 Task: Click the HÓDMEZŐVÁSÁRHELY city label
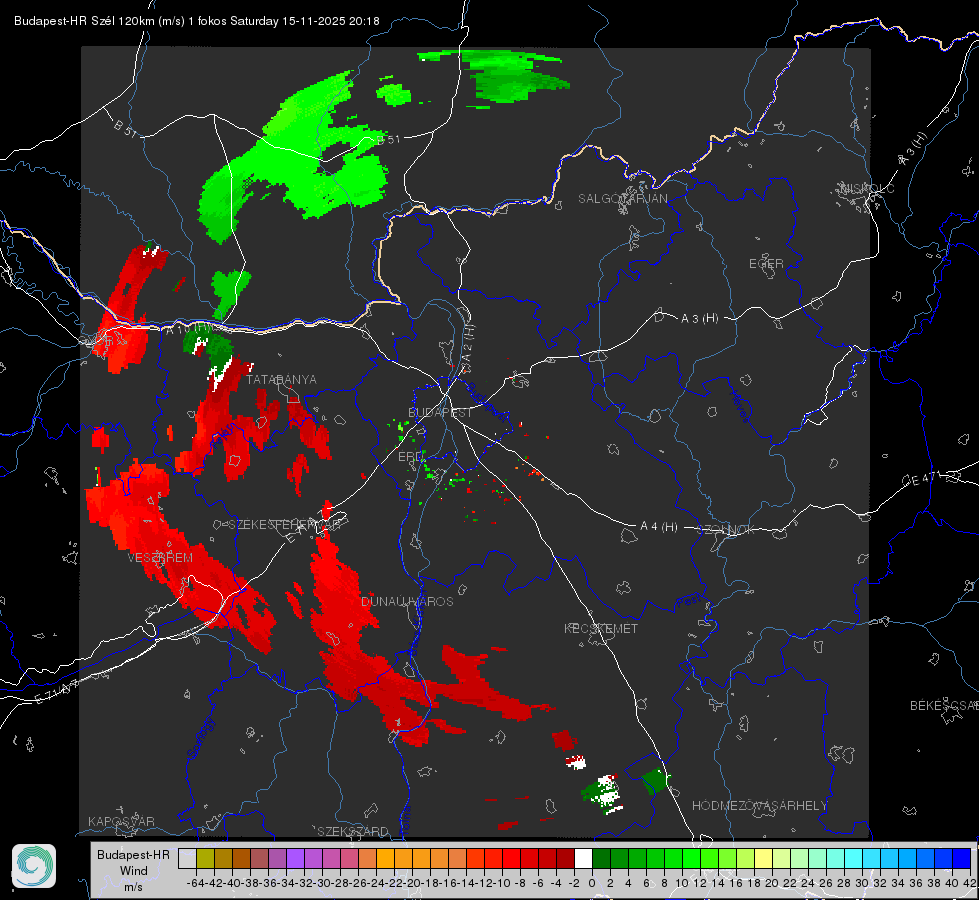tap(759, 806)
